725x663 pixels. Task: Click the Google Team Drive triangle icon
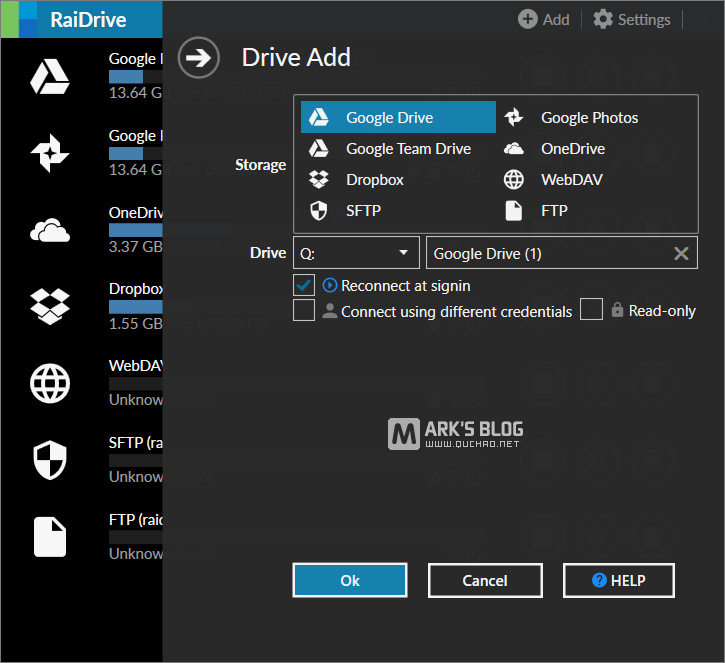pos(319,148)
